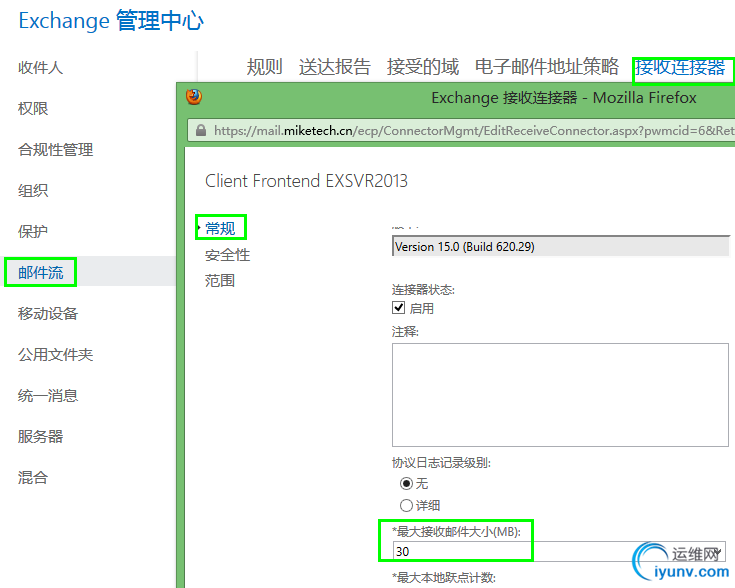The width and height of the screenshot is (735, 588).
Task: Click the Client Frontend EXSVR2013 heading
Action: [x=307, y=181]
